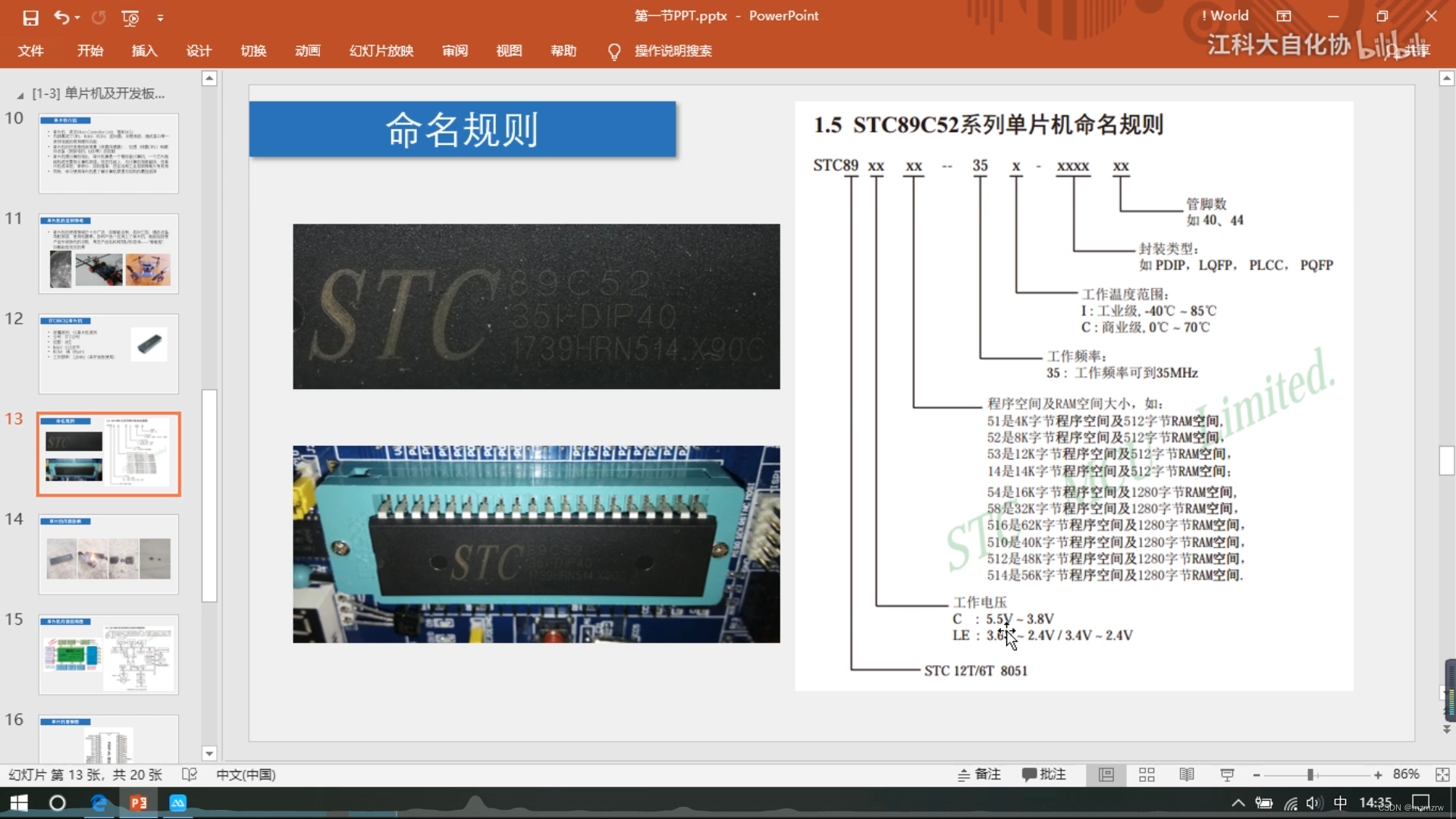Click the next slide double-arrow button
This screenshot has height=819, width=1456.
pos(1446,730)
